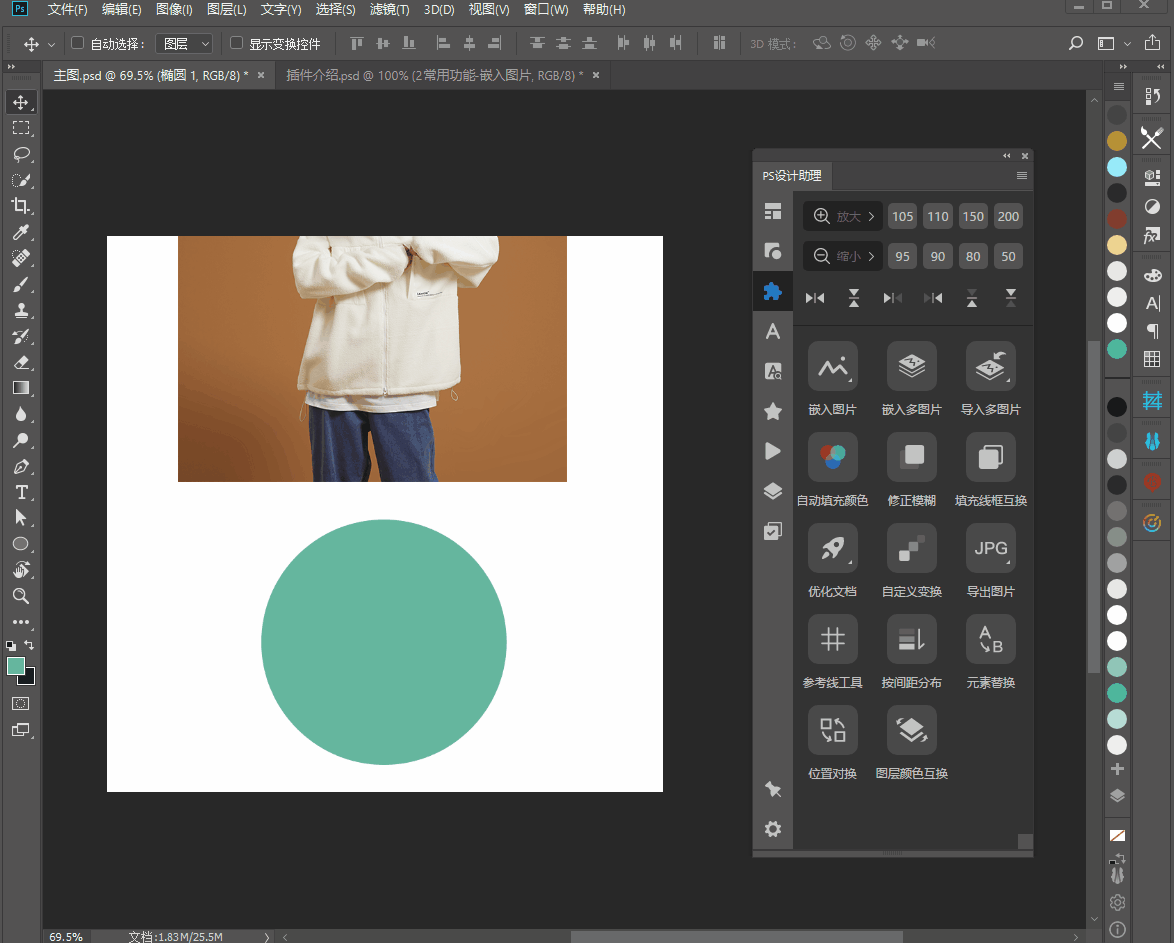This screenshot has width=1174, height=943.
Task: Click 50 shrink percent button
Action: point(1008,256)
